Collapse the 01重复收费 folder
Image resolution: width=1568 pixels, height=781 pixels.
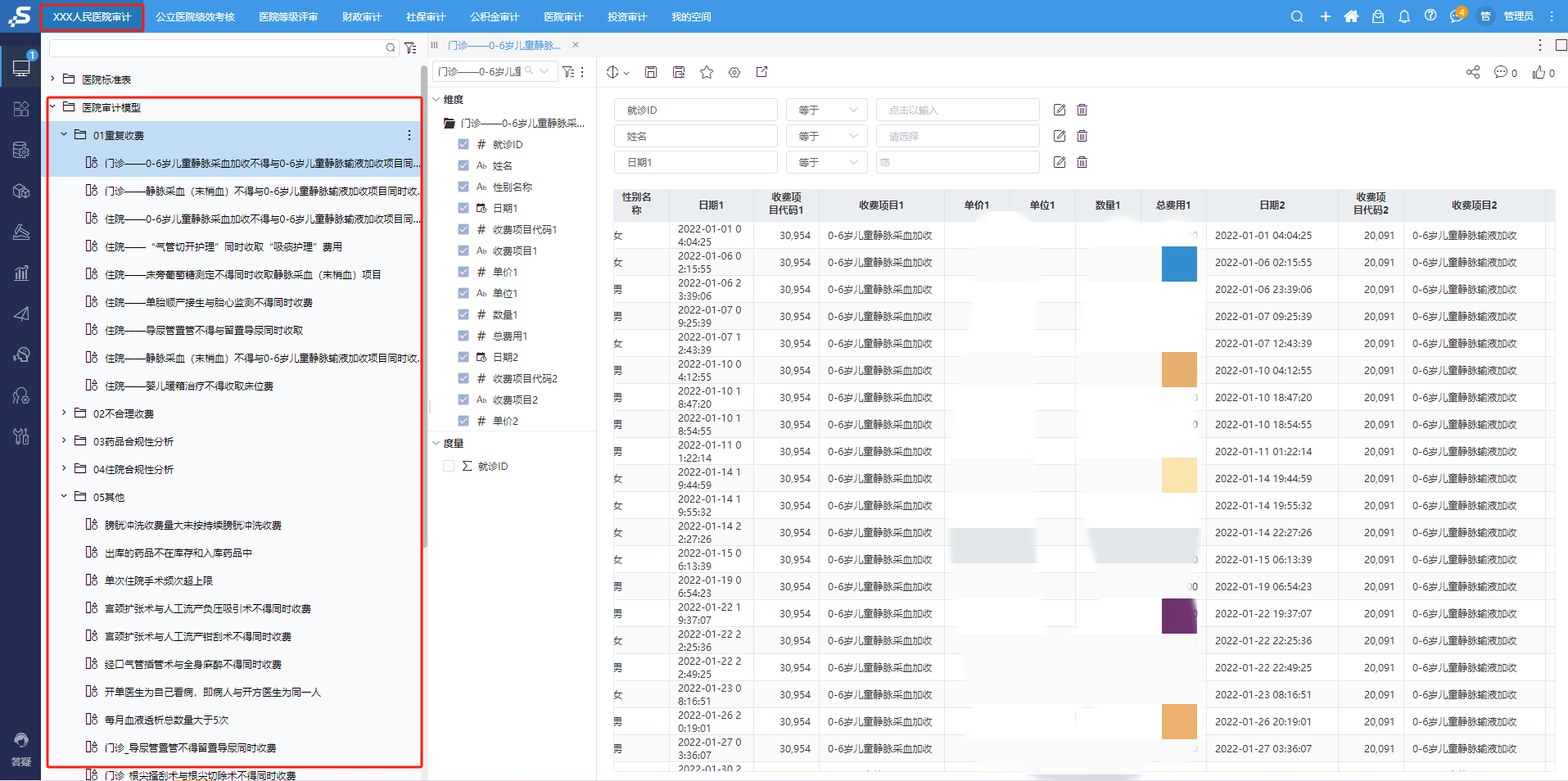[x=65, y=134]
